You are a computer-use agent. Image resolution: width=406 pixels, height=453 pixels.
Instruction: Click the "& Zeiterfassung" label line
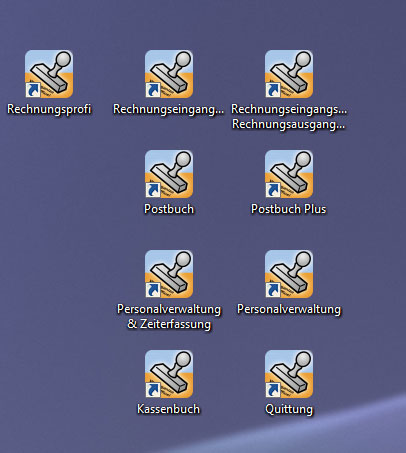169,324
